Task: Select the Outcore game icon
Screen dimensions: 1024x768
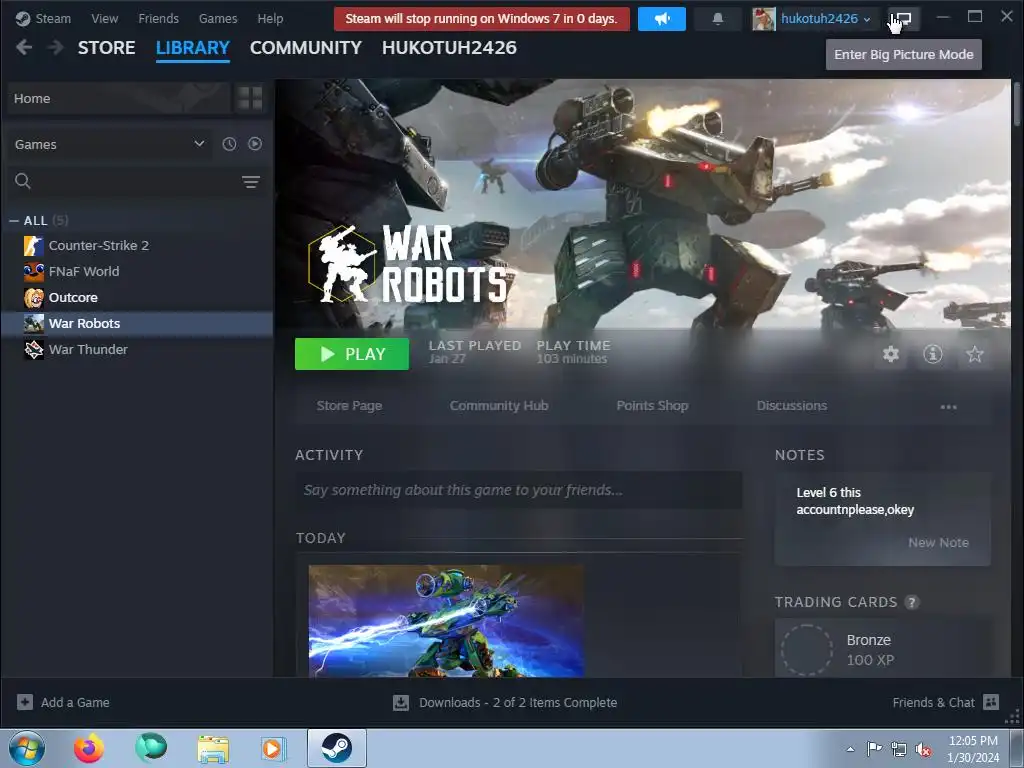Action: pos(34,298)
